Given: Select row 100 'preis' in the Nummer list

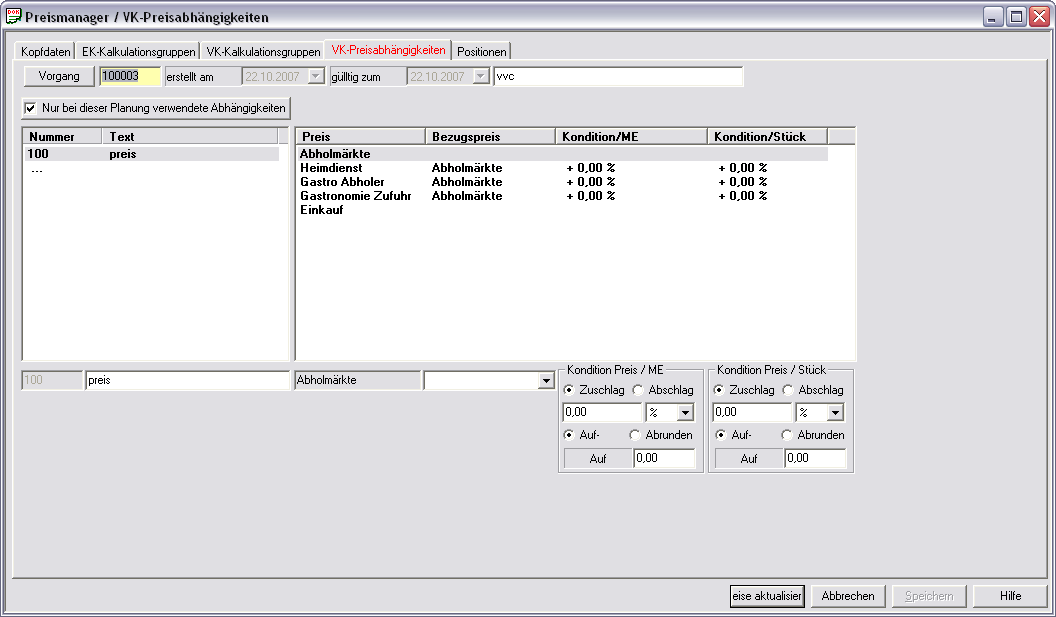Looking at the screenshot, I should tap(152, 154).
